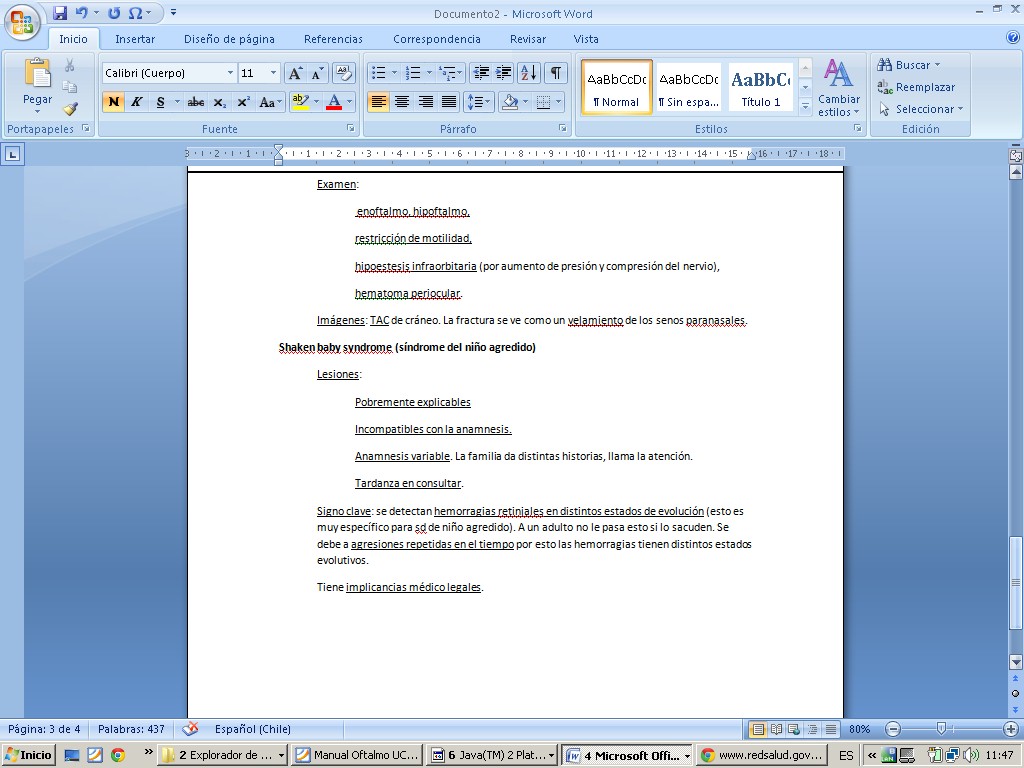
Task: Click the Clear Formatting eraser icon
Action: 344,73
